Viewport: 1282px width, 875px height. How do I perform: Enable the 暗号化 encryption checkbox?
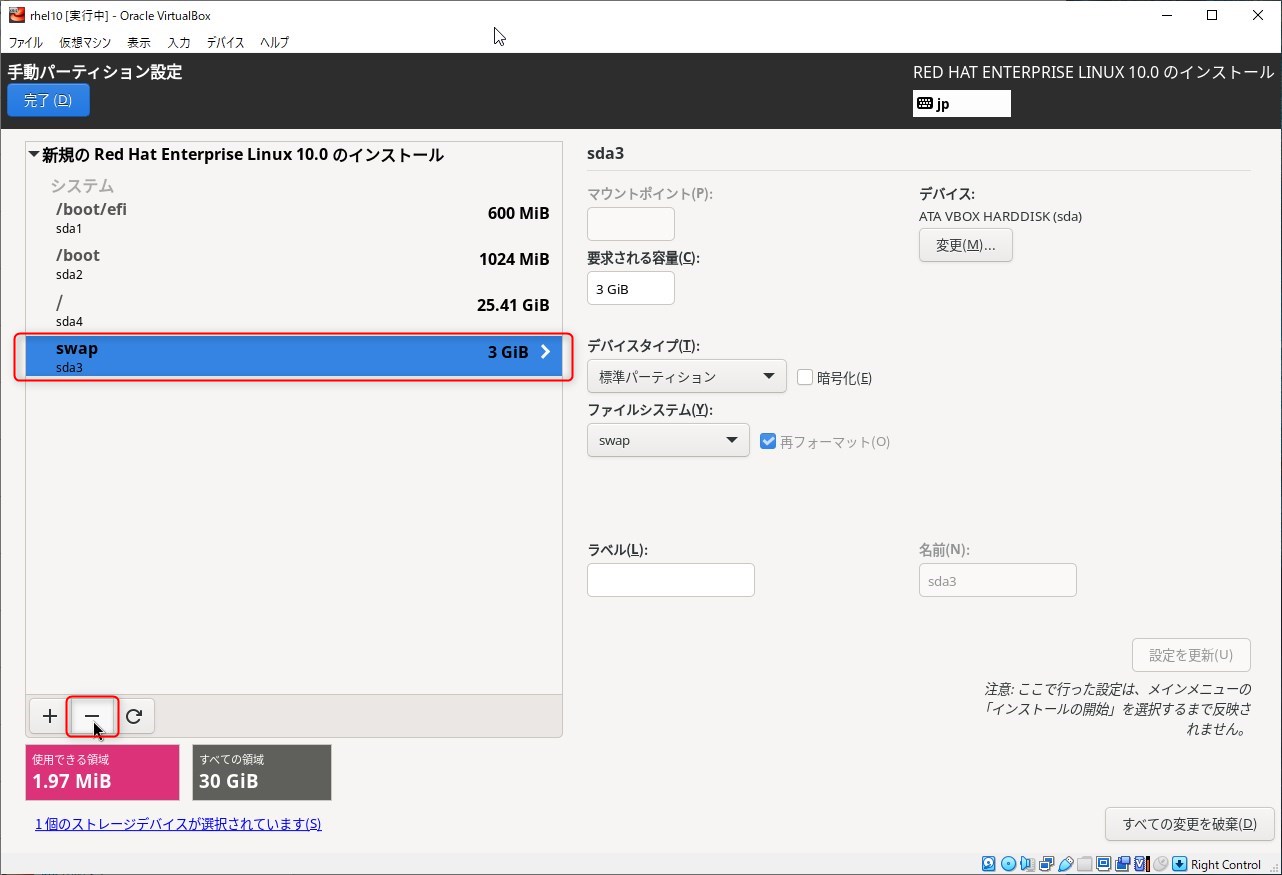(805, 377)
